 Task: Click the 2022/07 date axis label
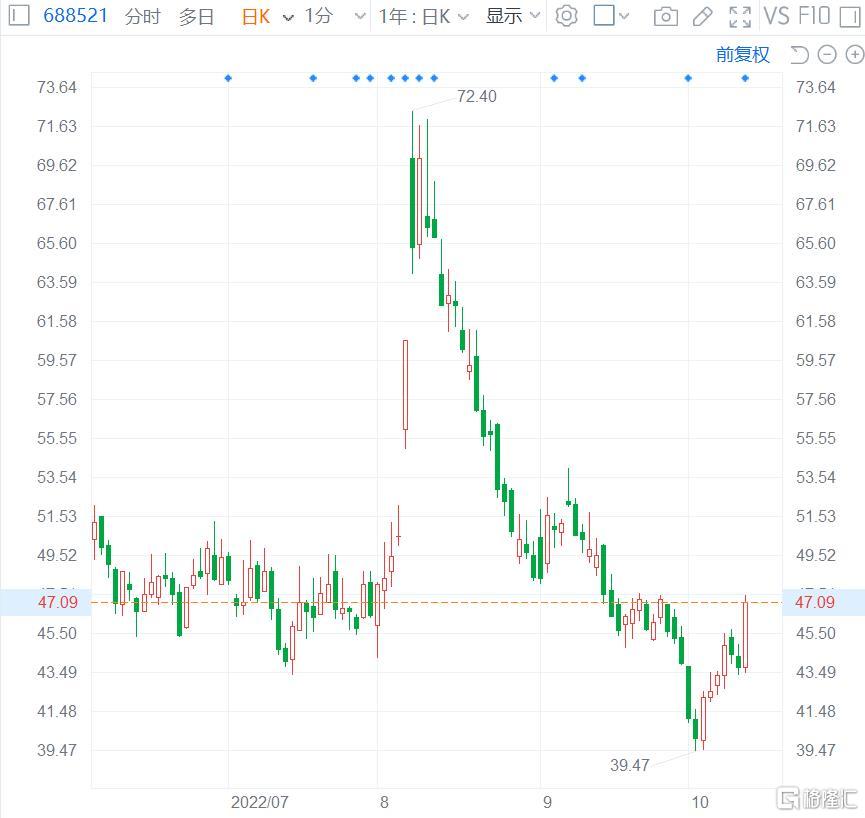coord(259,802)
